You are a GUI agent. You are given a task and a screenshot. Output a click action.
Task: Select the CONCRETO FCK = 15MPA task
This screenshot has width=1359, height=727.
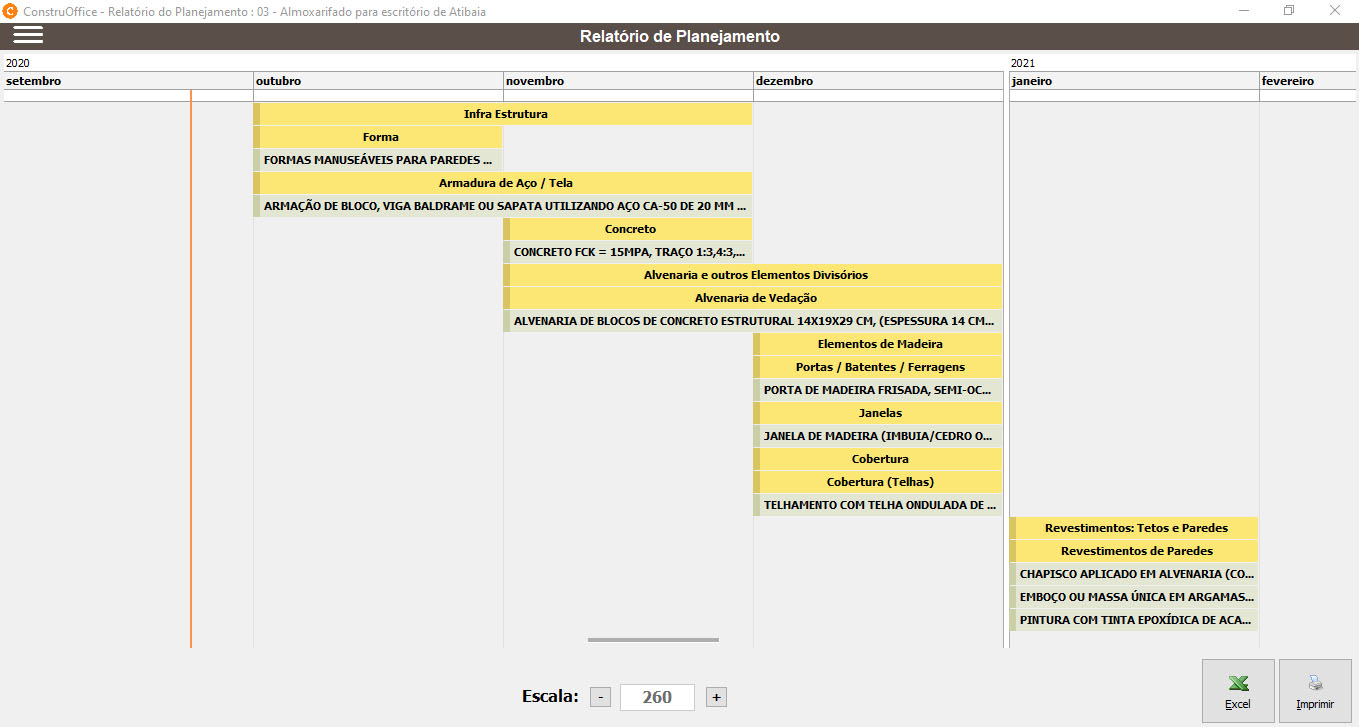(x=628, y=252)
